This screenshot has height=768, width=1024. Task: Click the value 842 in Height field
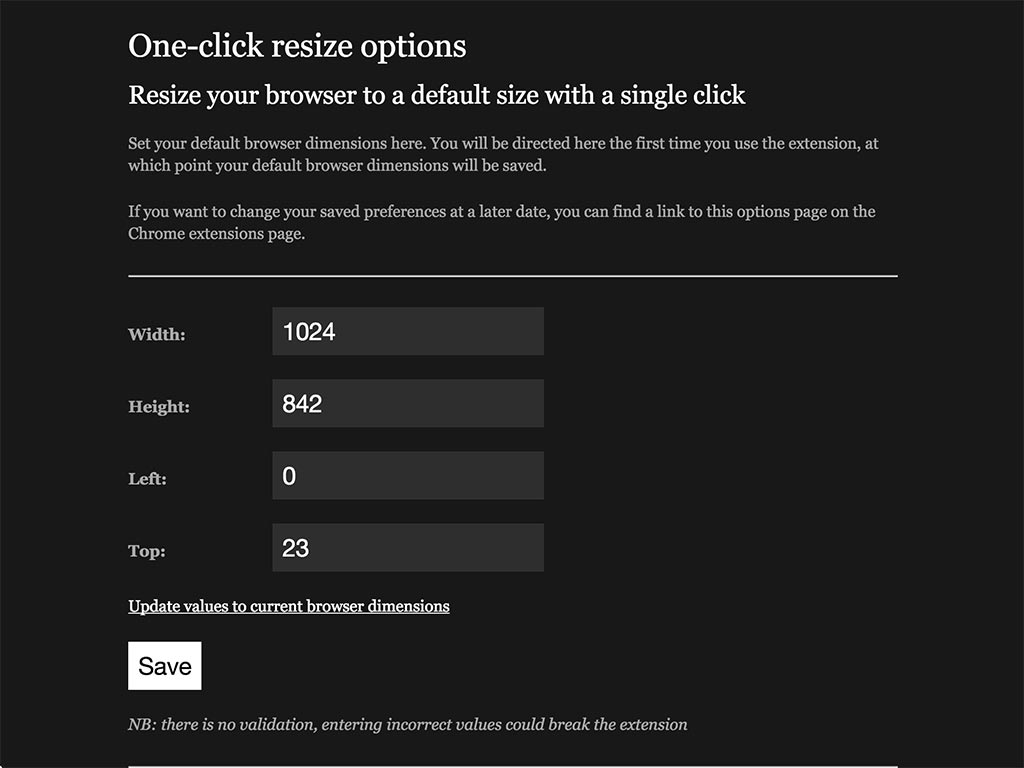click(x=299, y=403)
